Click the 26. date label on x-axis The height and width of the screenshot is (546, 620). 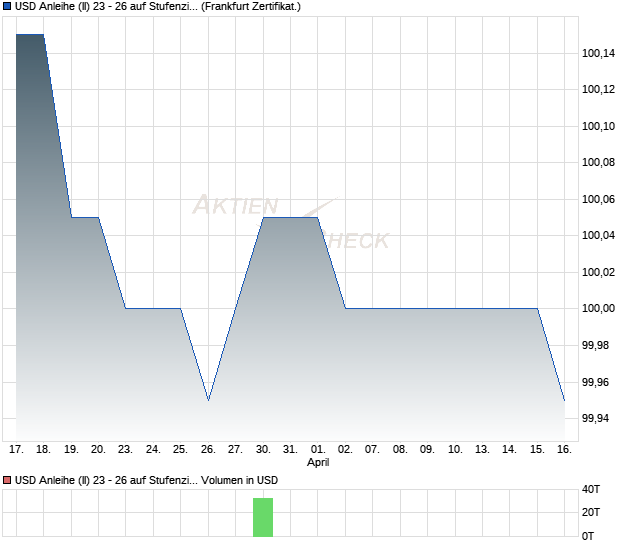[207, 450]
